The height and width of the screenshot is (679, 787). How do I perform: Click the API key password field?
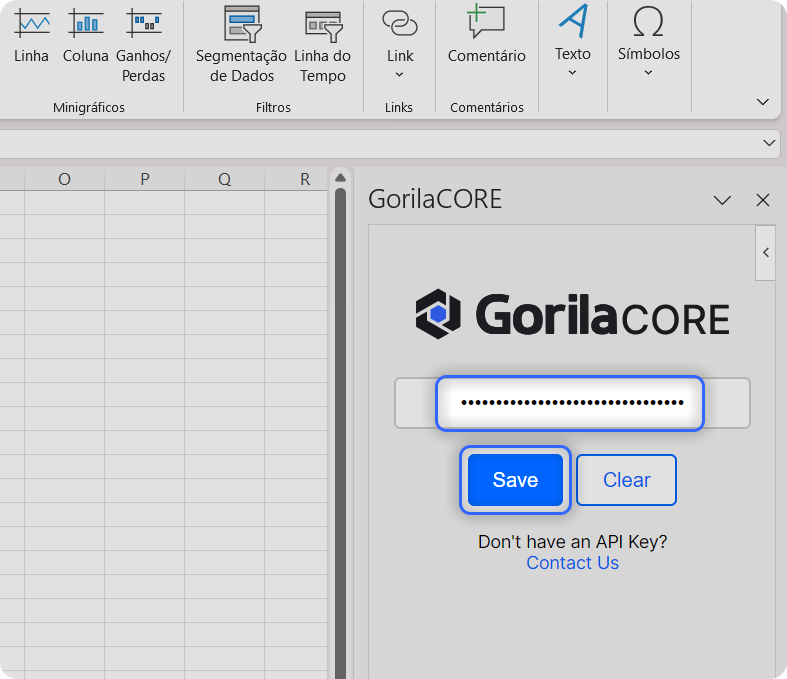coord(570,403)
